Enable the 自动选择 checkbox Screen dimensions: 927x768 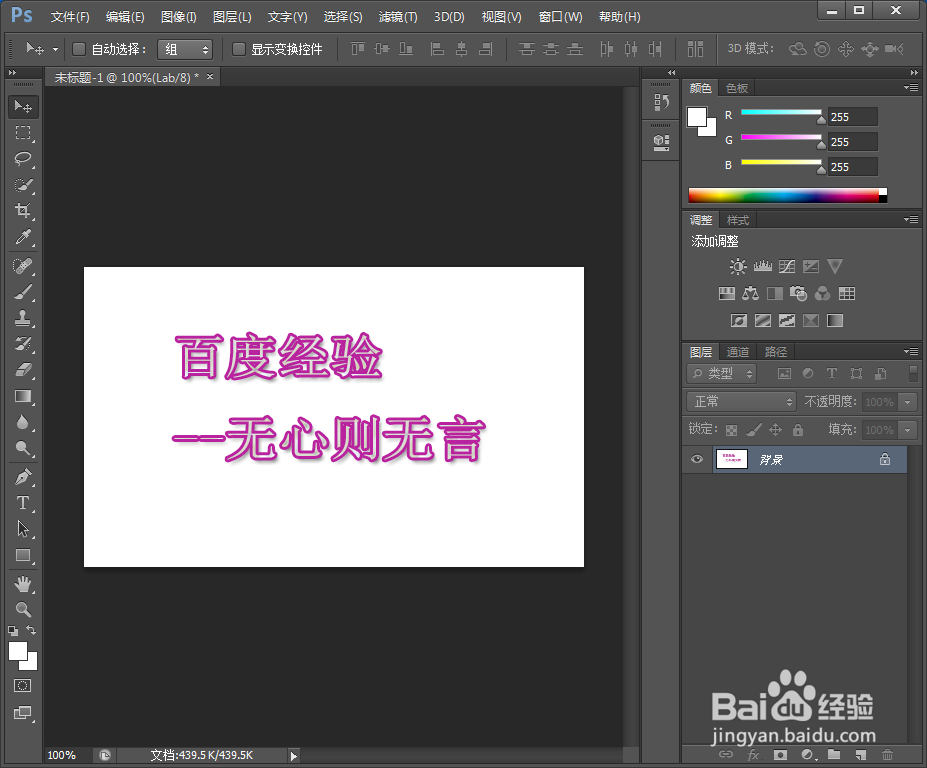[79, 49]
